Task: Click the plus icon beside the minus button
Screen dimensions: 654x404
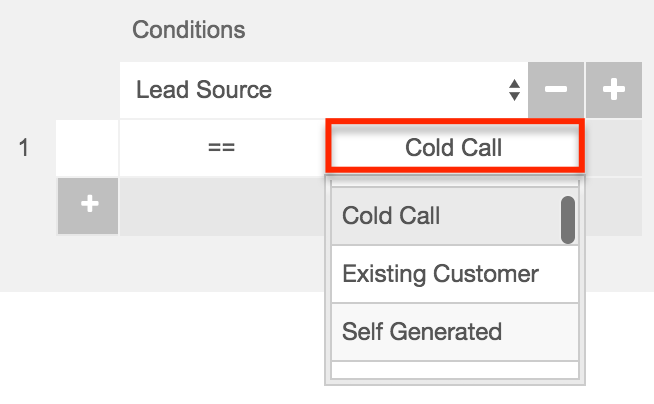Action: (x=613, y=90)
